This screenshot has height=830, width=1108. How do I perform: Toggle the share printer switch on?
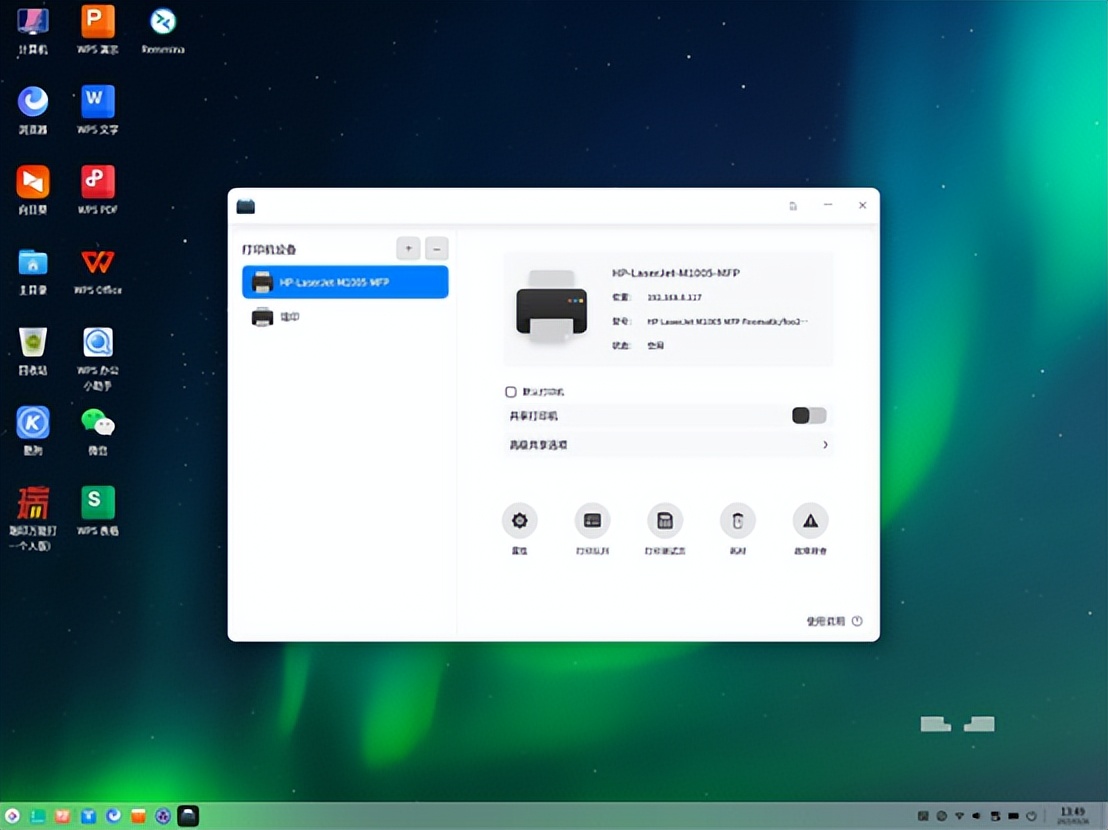coord(808,415)
